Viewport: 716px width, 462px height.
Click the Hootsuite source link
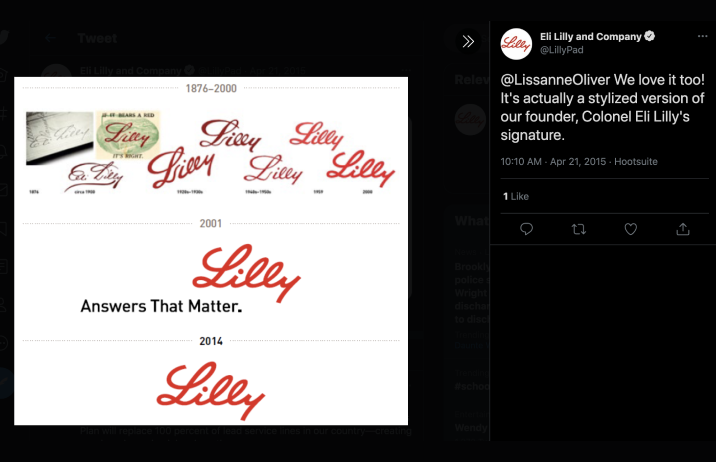point(636,162)
